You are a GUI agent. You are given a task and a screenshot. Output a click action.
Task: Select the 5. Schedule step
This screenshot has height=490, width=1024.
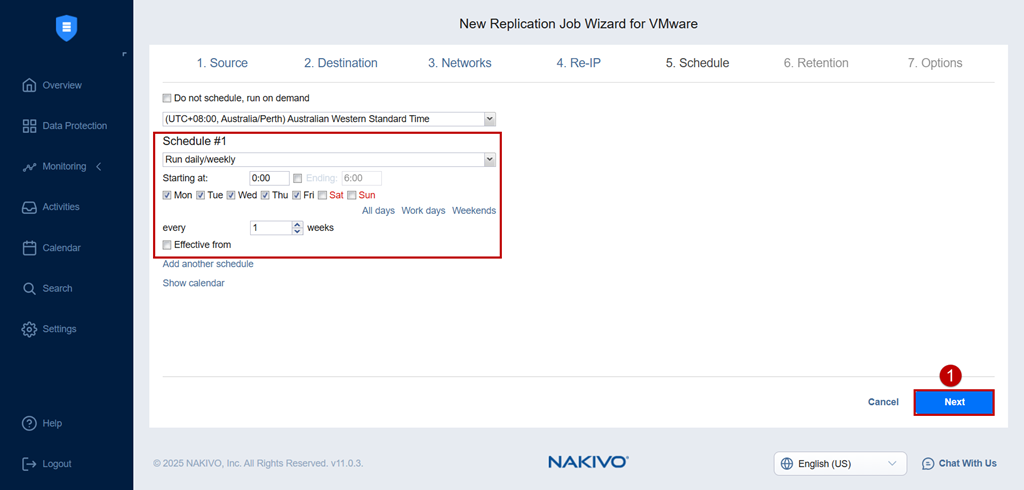point(697,63)
